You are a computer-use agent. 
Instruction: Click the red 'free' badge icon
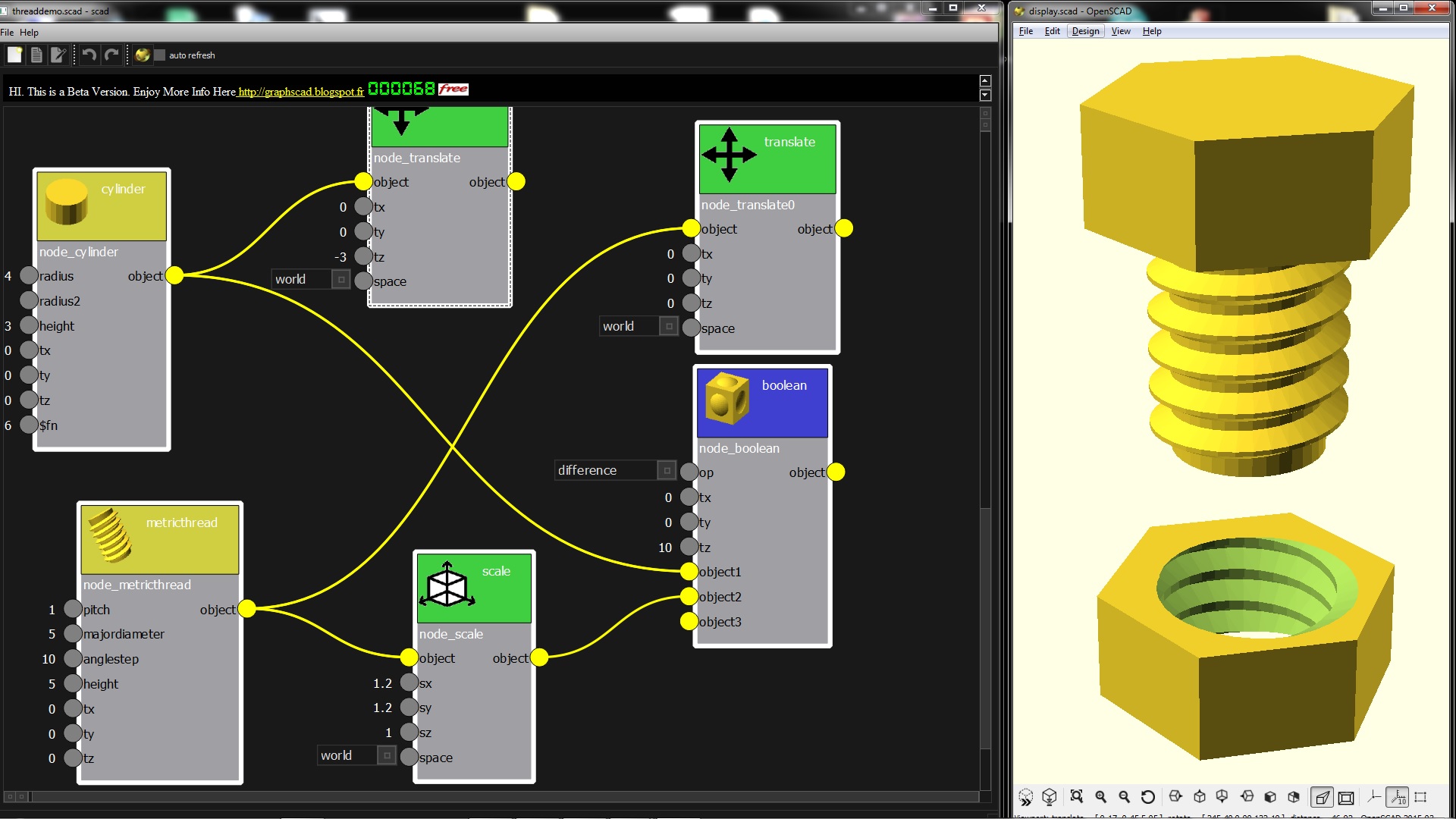point(453,89)
